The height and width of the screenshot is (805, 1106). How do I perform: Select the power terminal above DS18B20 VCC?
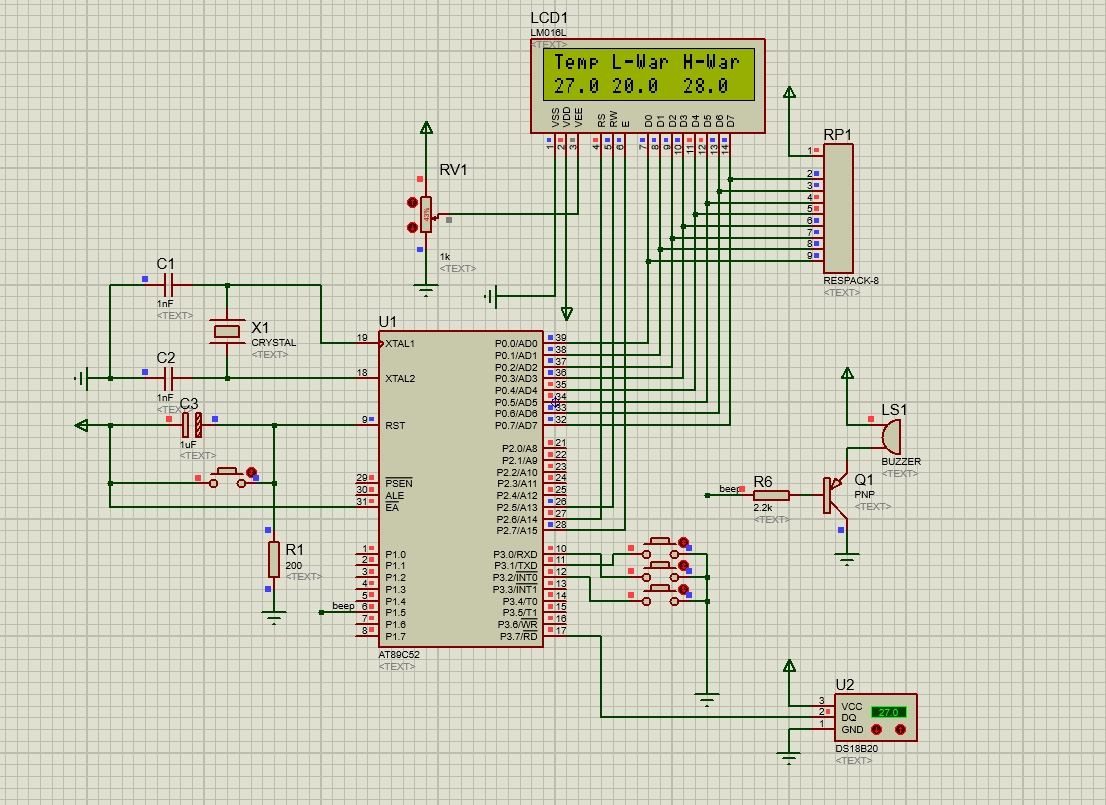(789, 665)
